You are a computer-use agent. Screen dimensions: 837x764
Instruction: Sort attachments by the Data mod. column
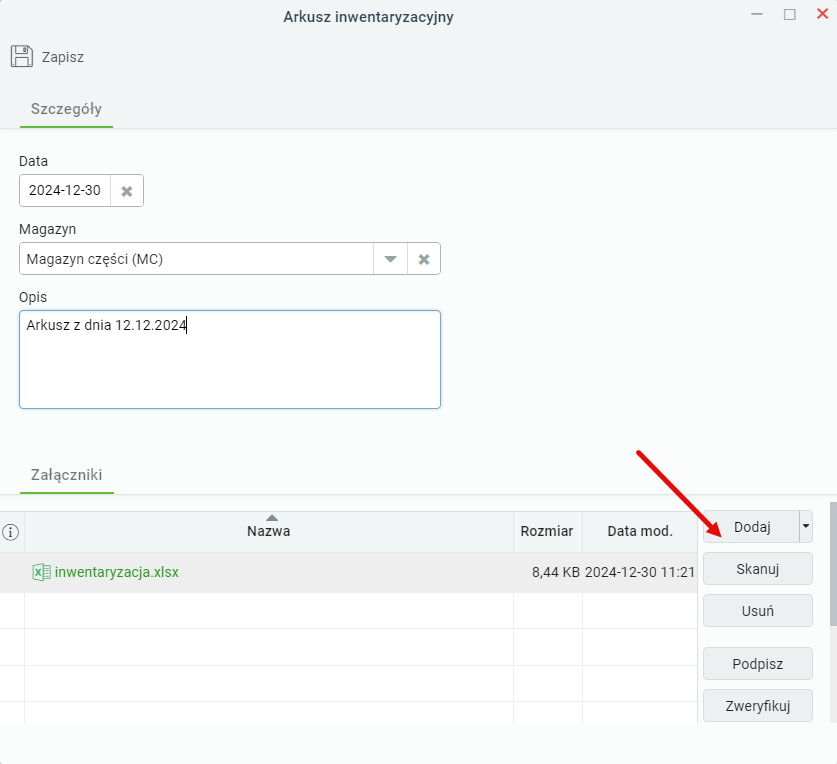[x=639, y=532]
